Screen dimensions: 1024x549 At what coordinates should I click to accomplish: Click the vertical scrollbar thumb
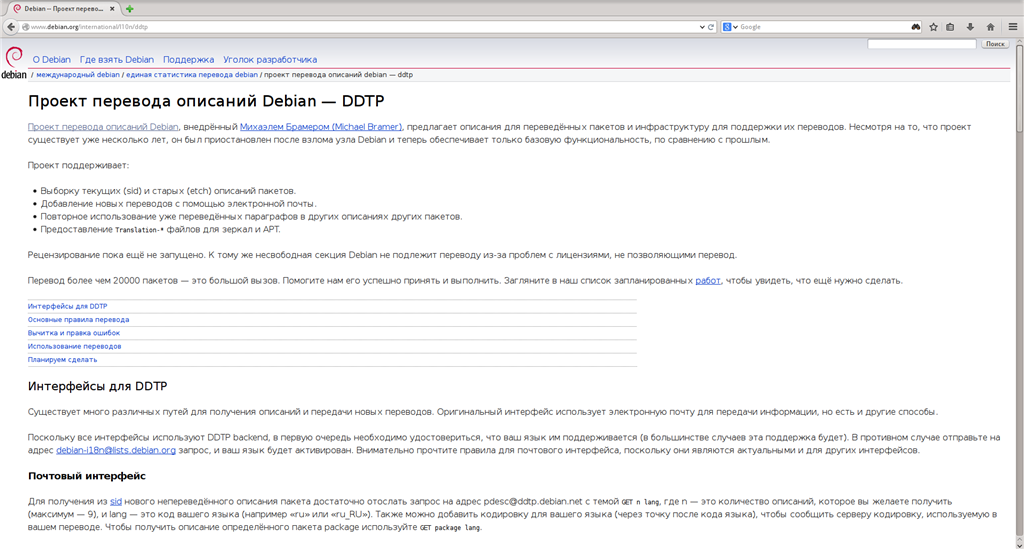[1019, 88]
